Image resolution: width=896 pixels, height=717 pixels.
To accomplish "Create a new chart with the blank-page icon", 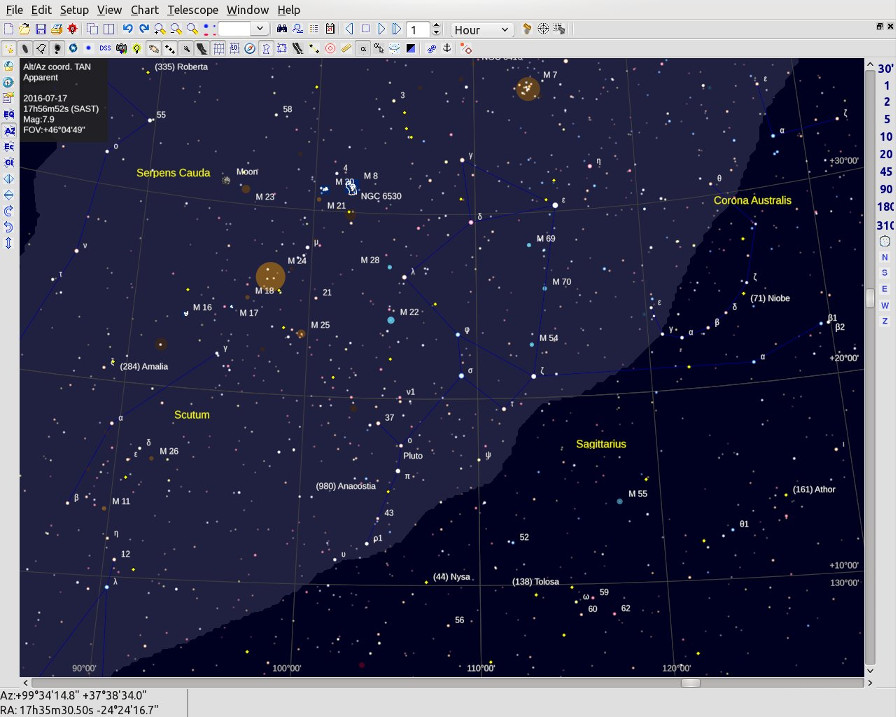I will point(9,29).
